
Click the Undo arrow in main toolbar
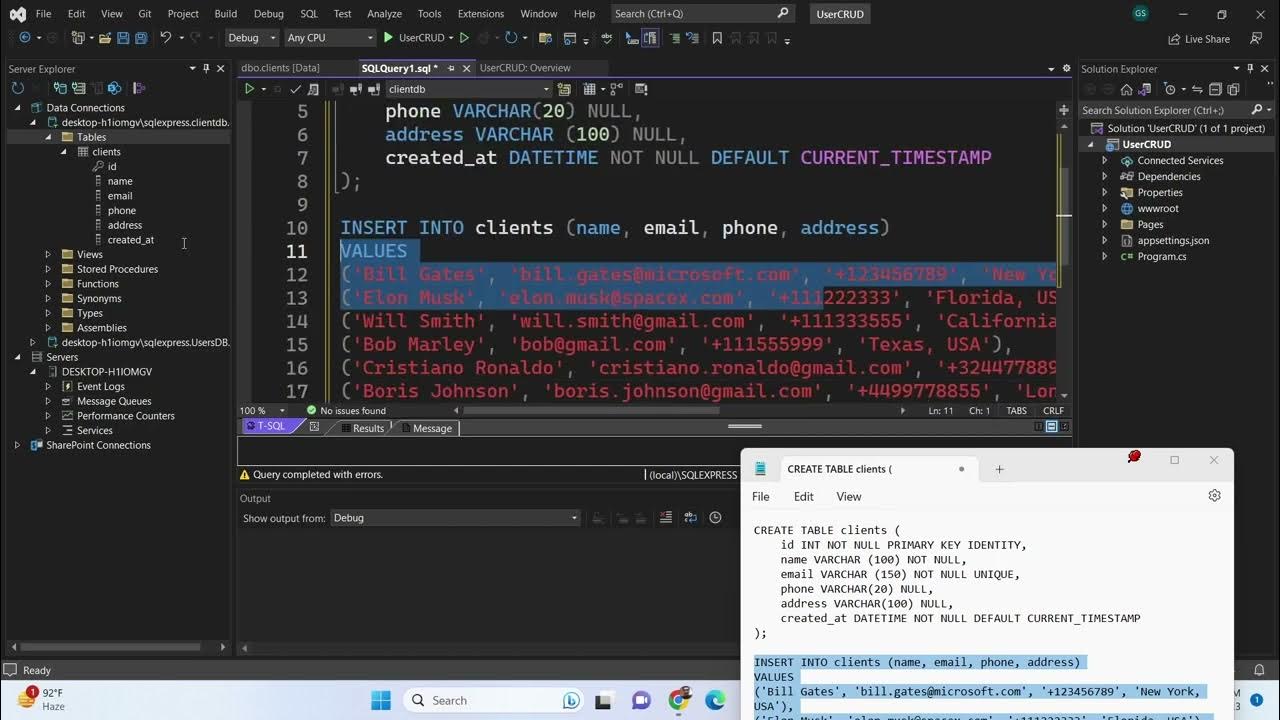point(165,38)
